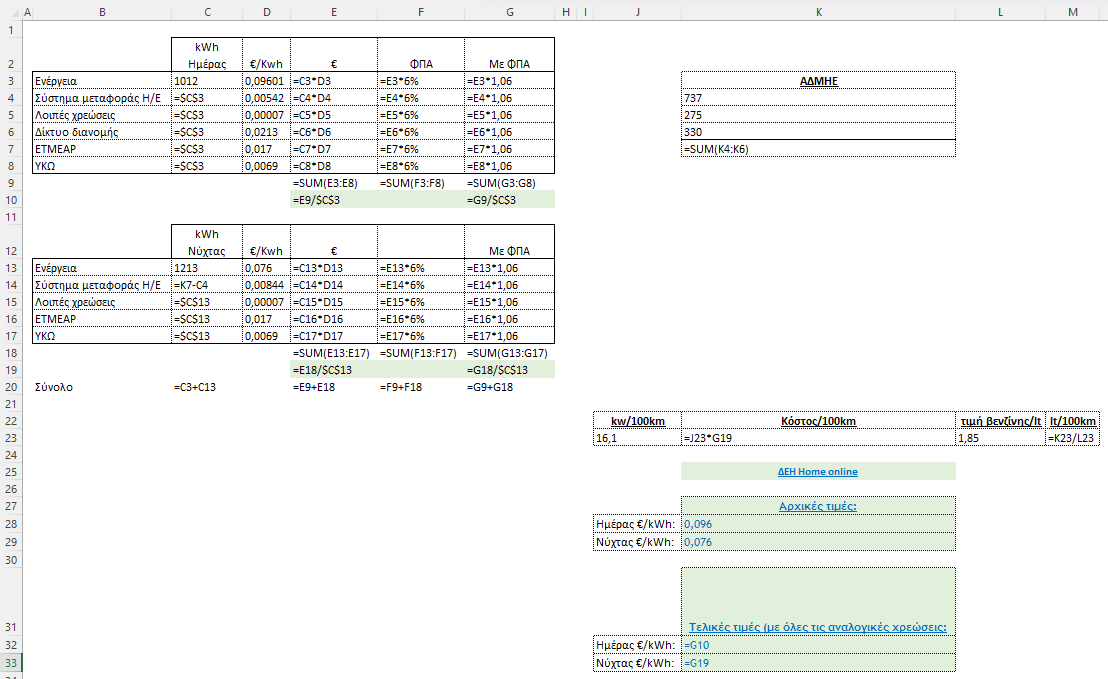Select the =SUM(E3:E8) cell

334,183
